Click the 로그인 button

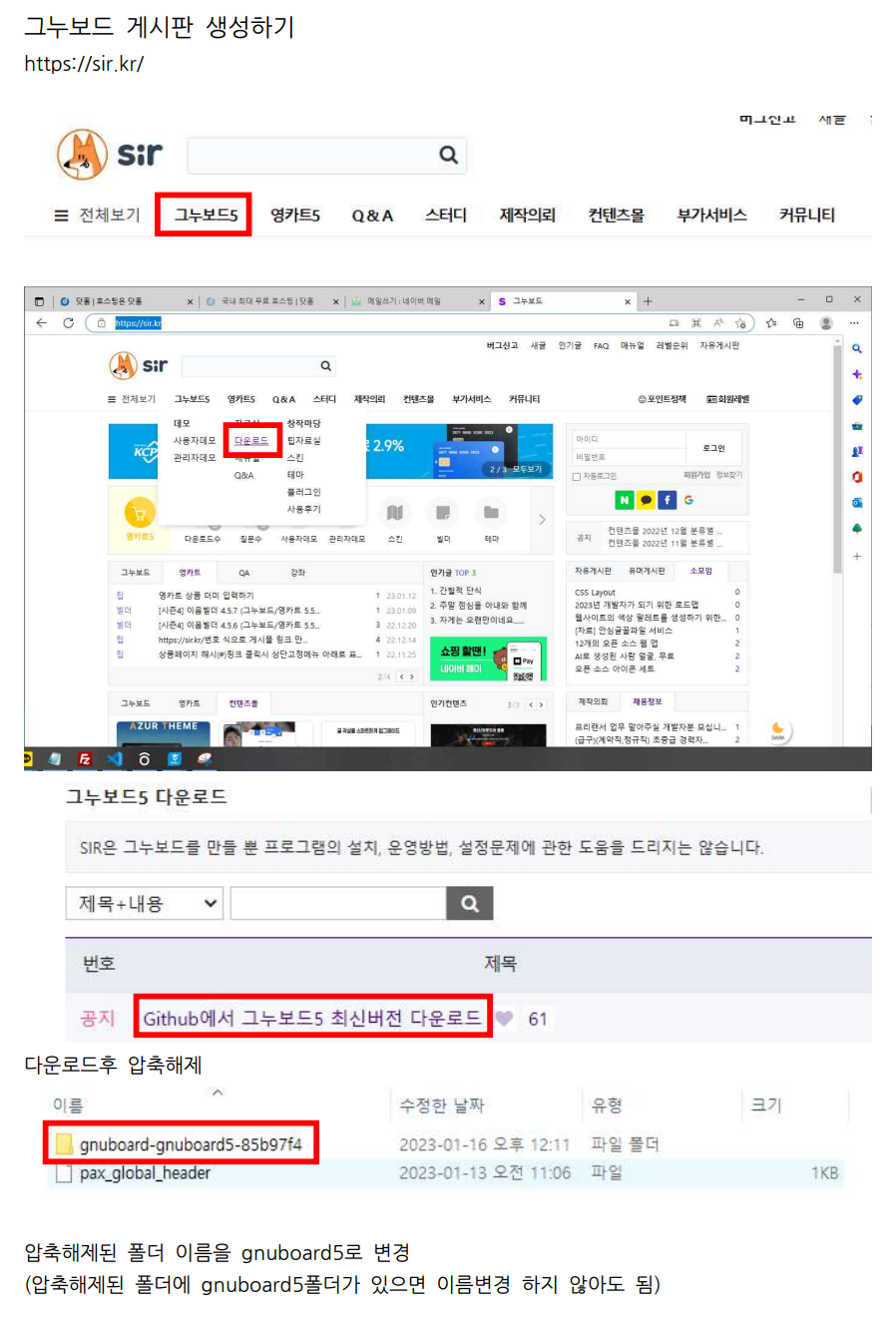[x=713, y=449]
